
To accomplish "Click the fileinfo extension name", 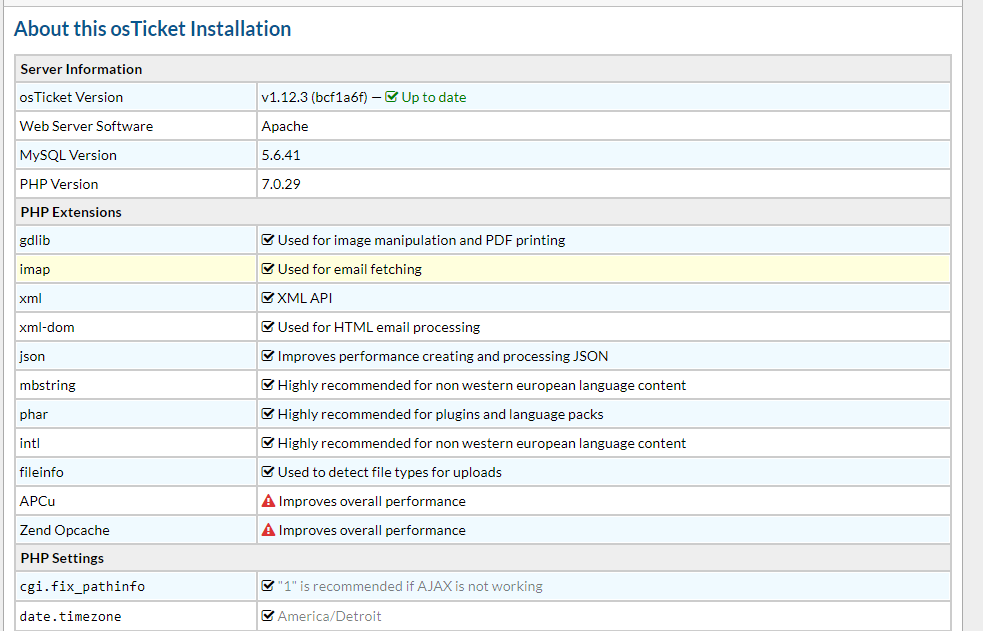I will coord(41,472).
